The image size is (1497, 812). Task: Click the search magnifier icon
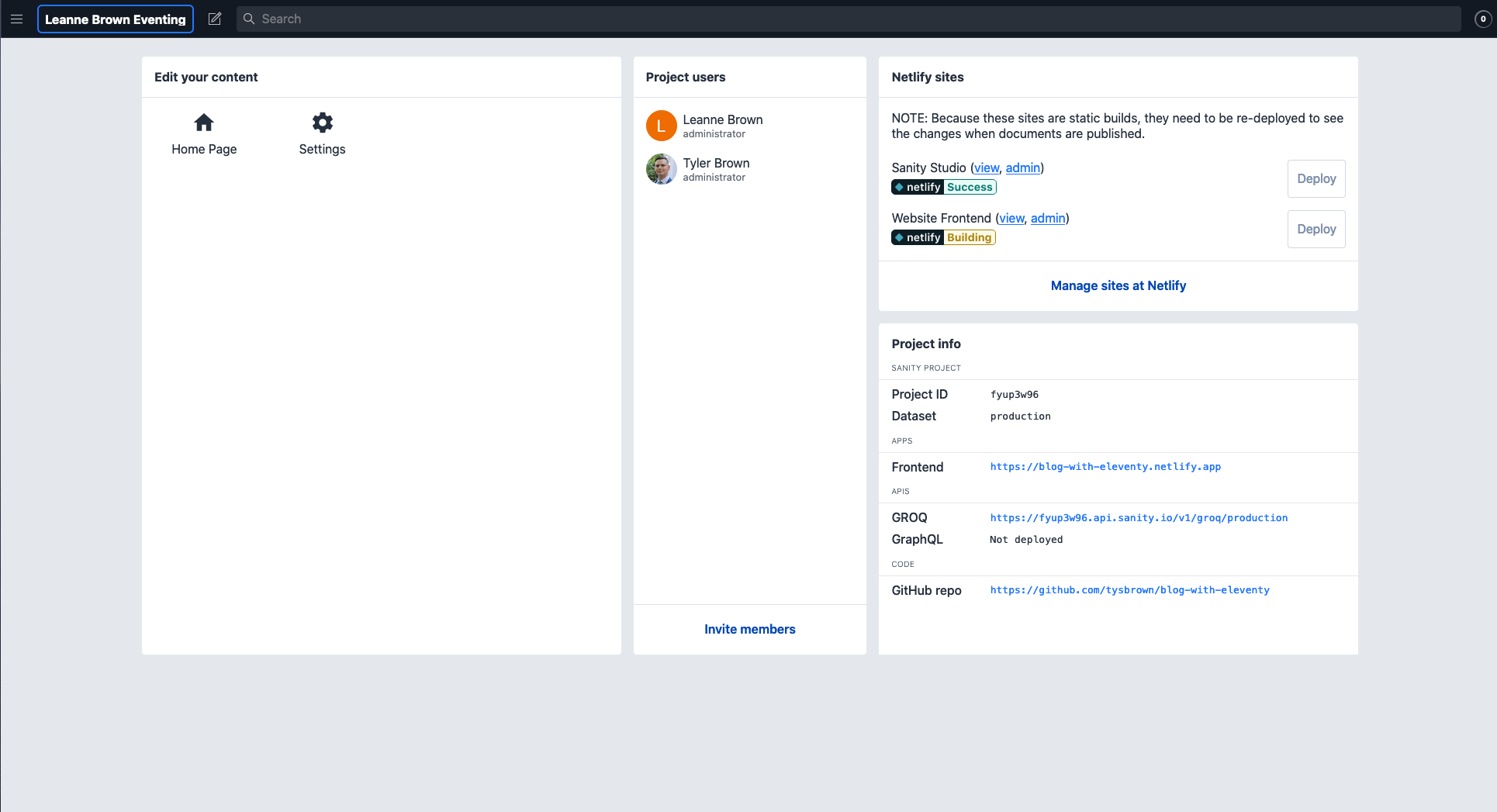249,19
